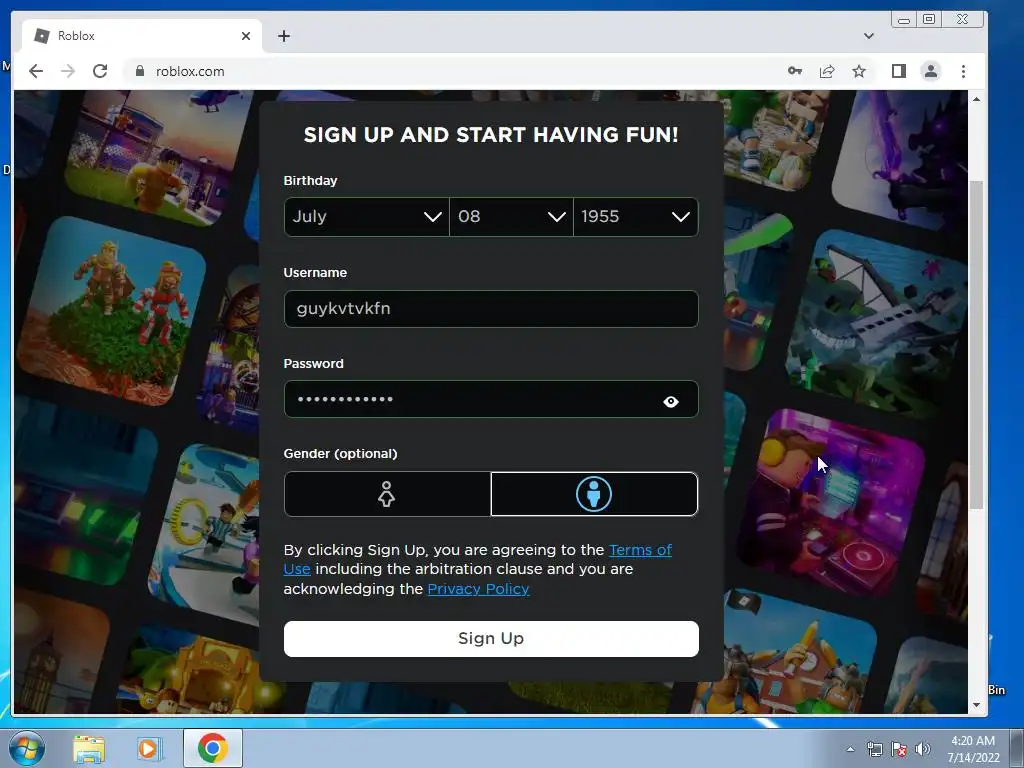Open the Chrome three-dot menu
The width and height of the screenshot is (1024, 768).
click(963, 71)
